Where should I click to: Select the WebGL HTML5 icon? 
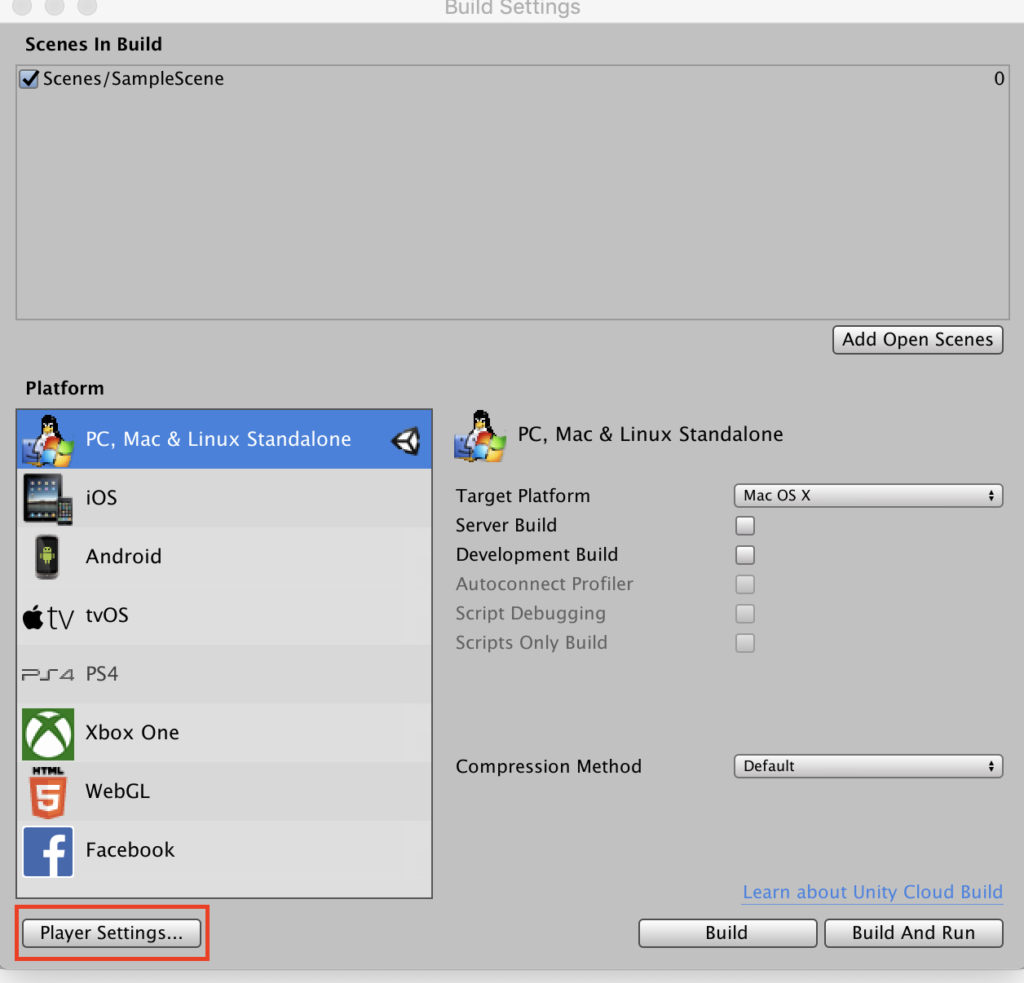click(x=48, y=792)
